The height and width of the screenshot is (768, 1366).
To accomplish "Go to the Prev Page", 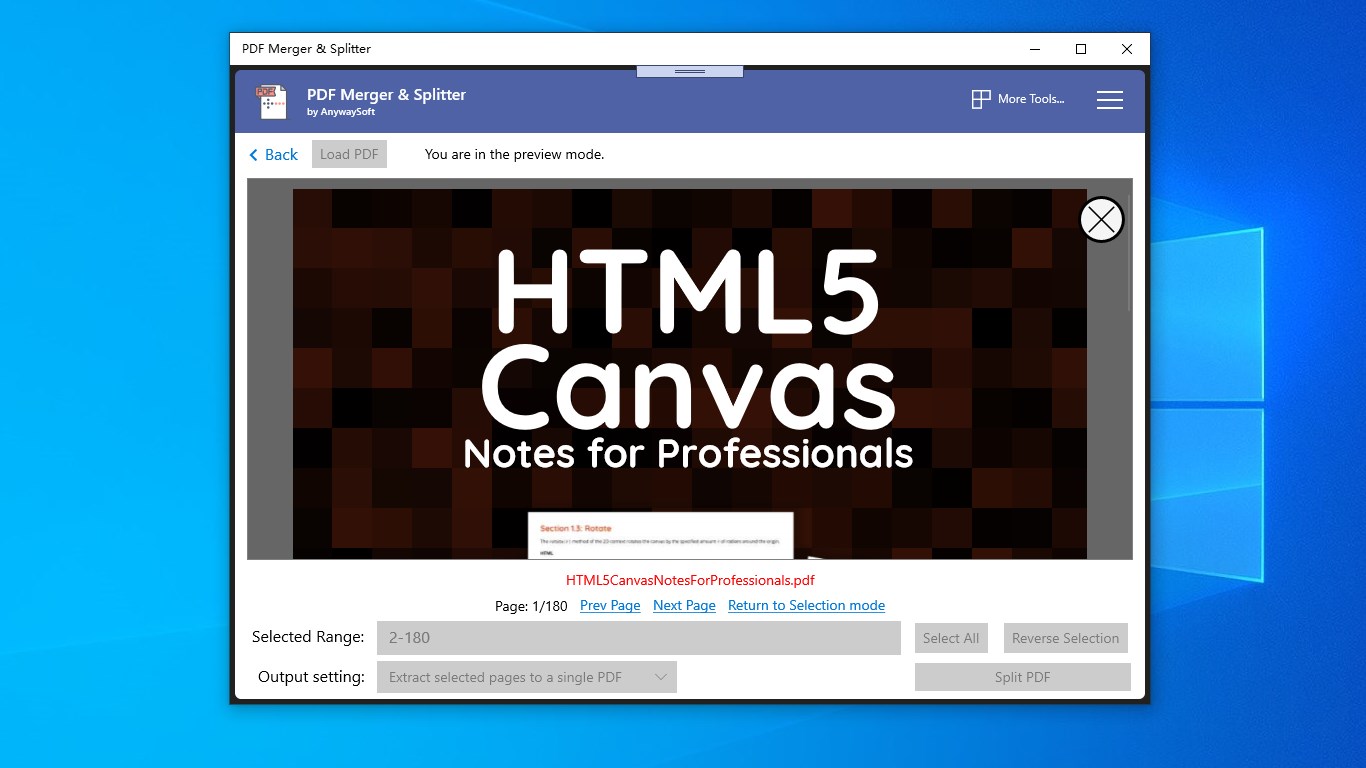I will (x=610, y=605).
